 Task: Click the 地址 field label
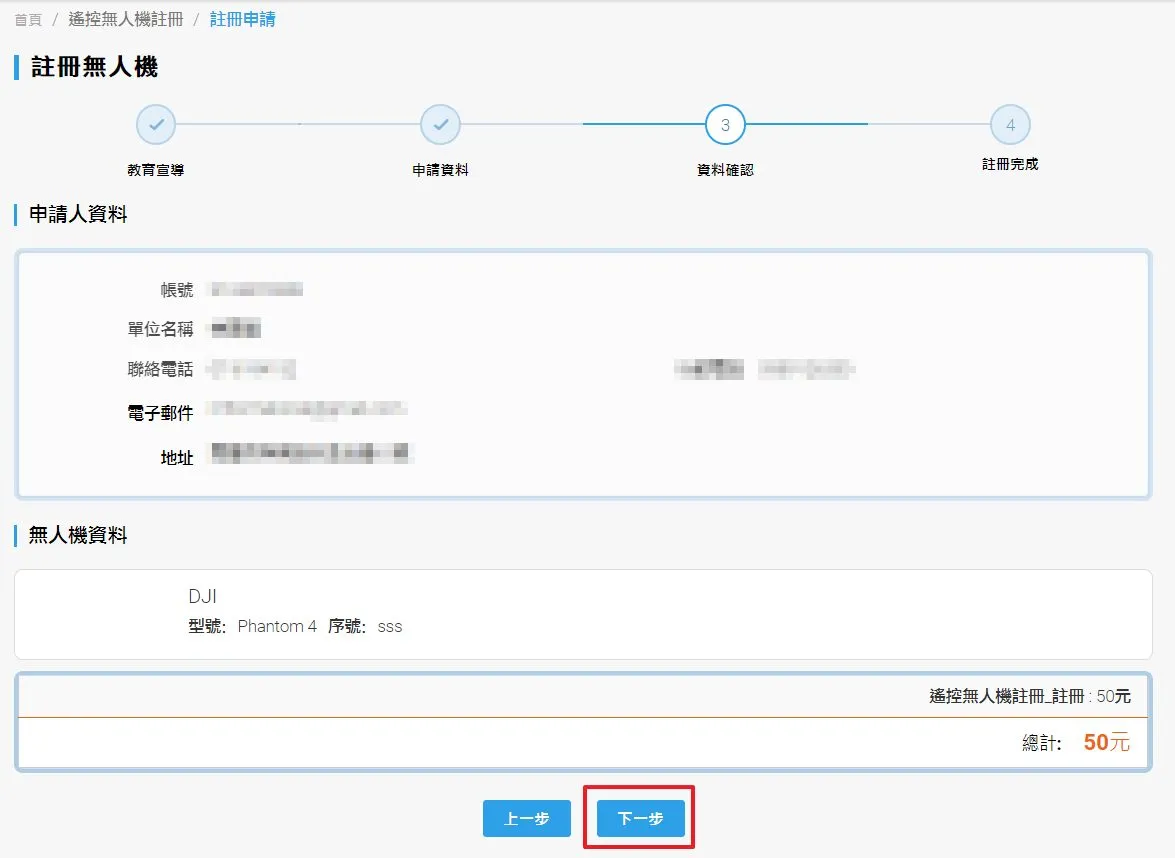tap(177, 457)
